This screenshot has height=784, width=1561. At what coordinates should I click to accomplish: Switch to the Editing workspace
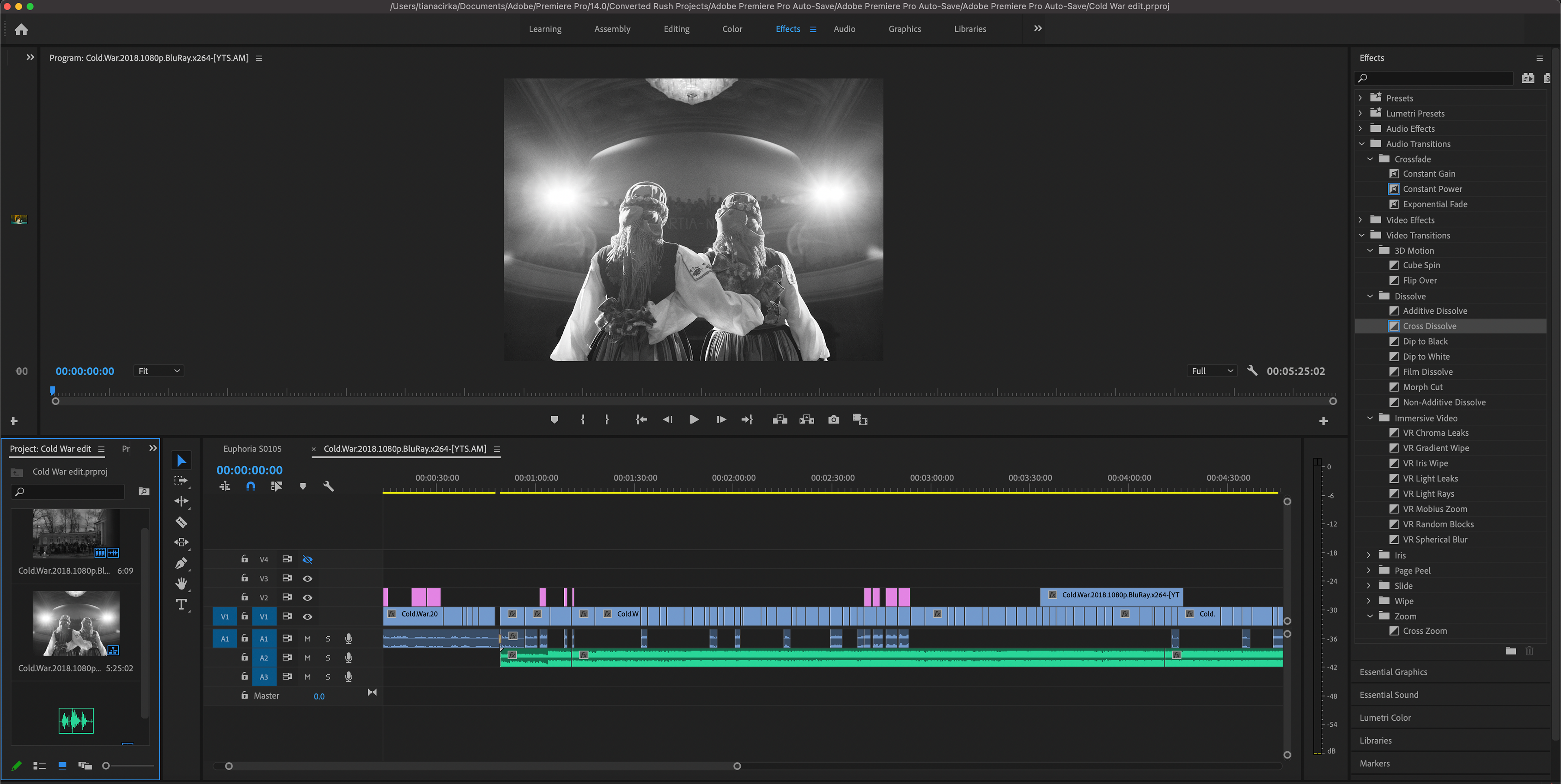(676, 29)
